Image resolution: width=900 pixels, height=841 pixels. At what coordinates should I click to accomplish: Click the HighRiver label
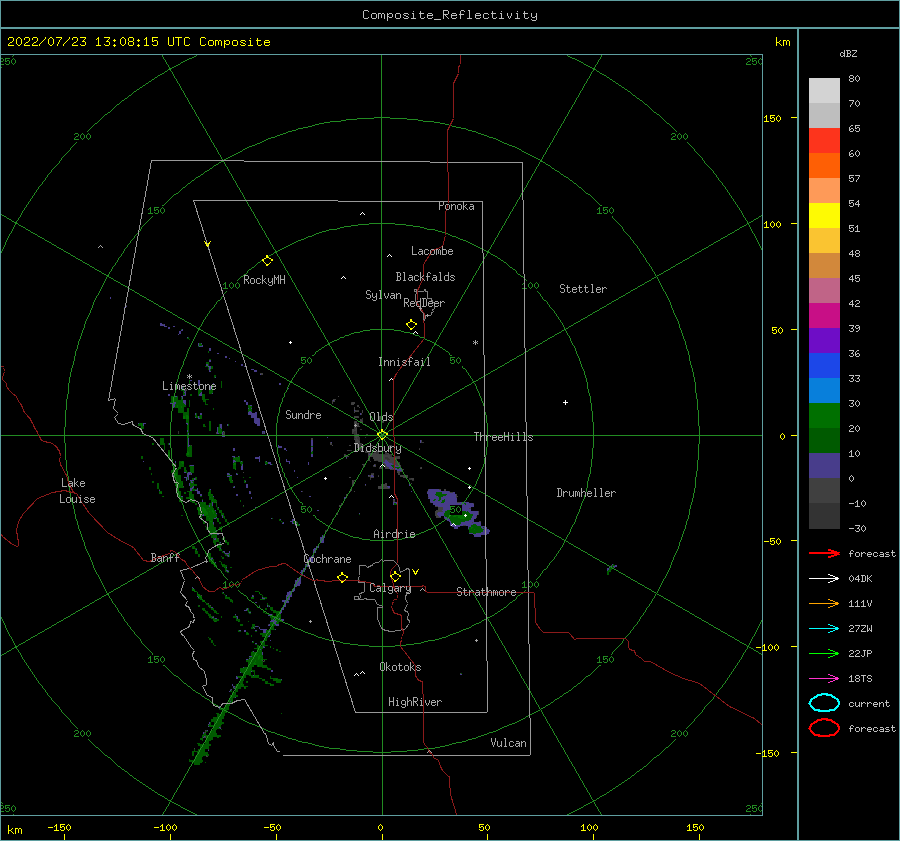pos(415,702)
